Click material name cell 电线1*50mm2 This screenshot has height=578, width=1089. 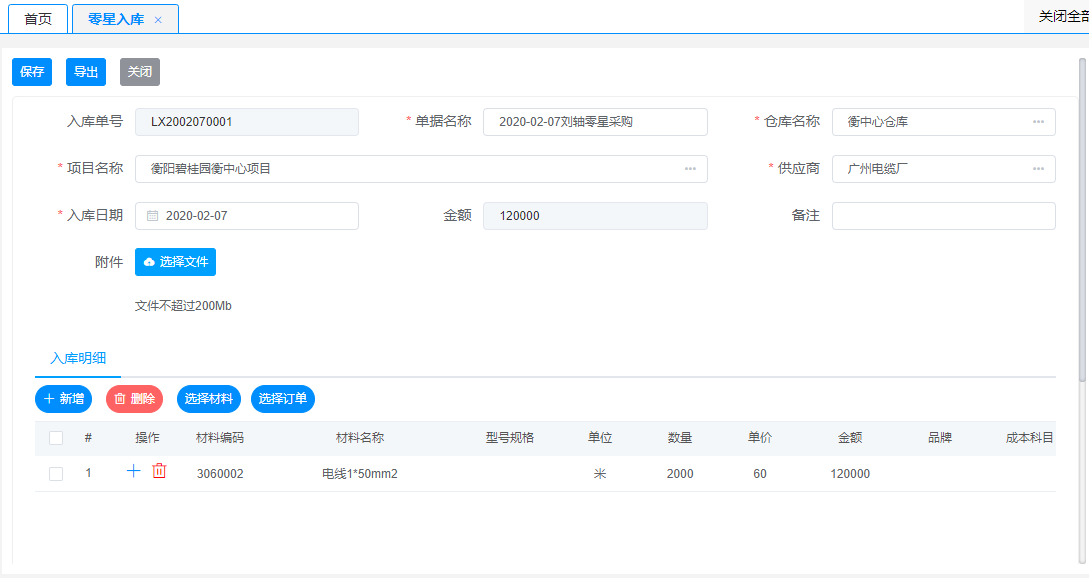[x=360, y=474]
